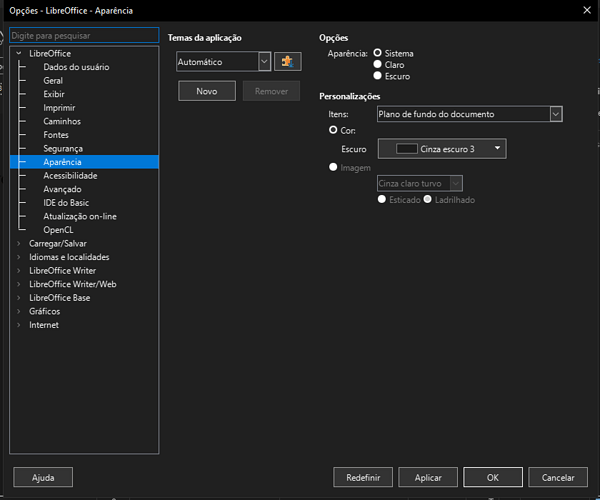Collapse the LibreOffice tree node
This screenshot has height=500, width=600.
[19, 53]
